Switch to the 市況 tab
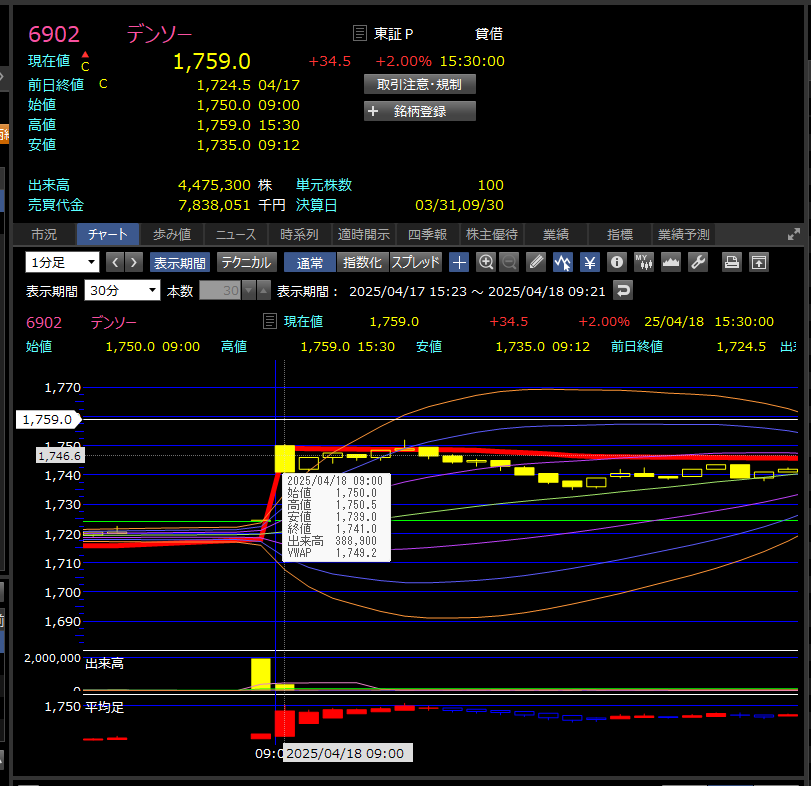811x786 pixels. [44, 234]
